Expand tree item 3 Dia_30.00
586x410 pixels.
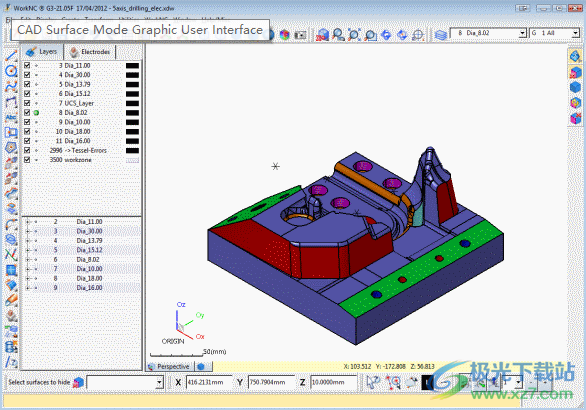point(28,231)
